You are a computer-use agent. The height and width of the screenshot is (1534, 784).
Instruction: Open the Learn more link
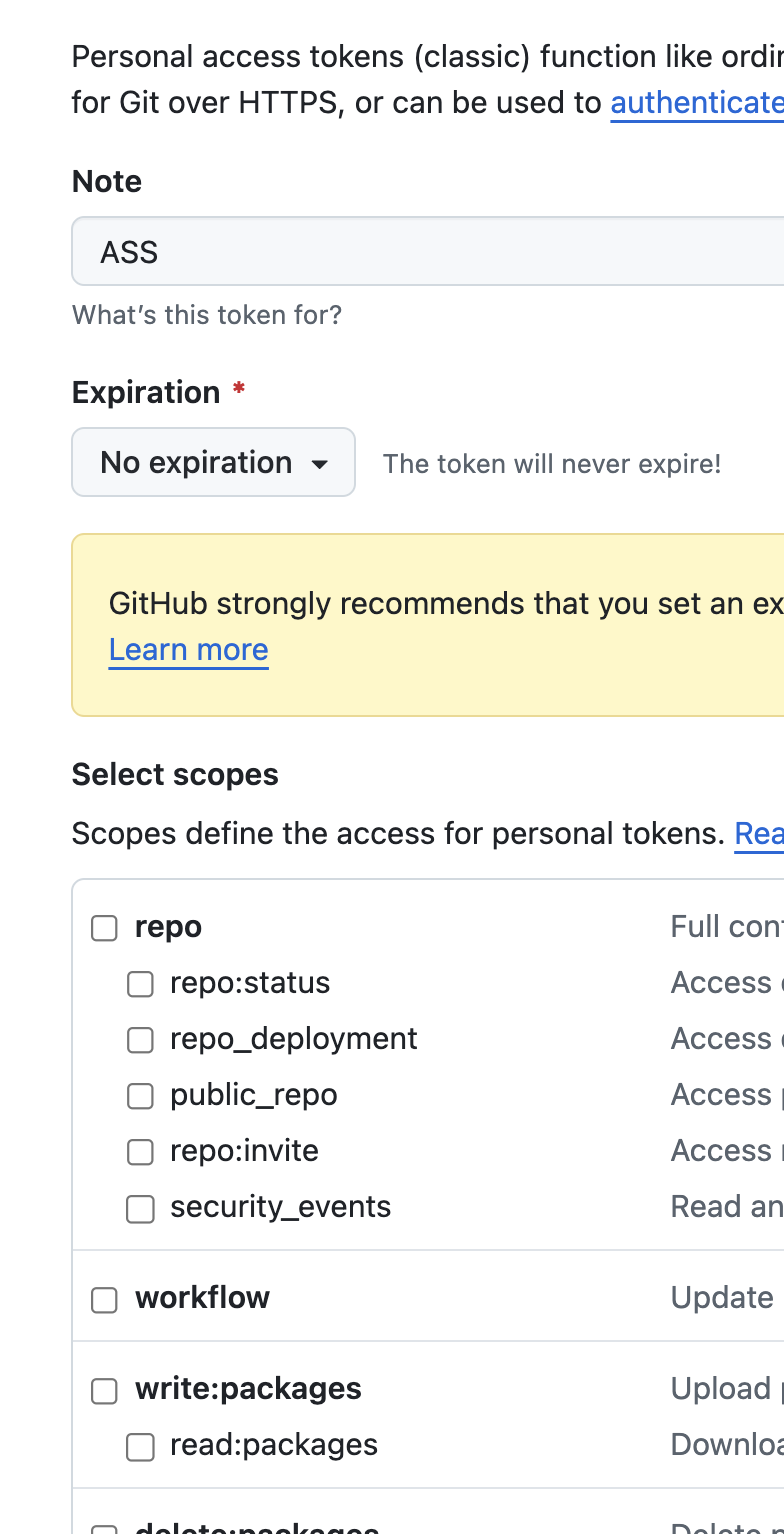point(188,650)
